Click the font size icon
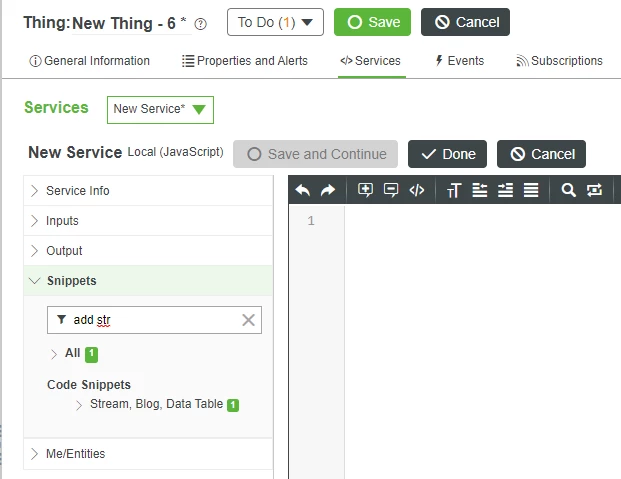Image resolution: width=621 pixels, height=479 pixels. [454, 190]
